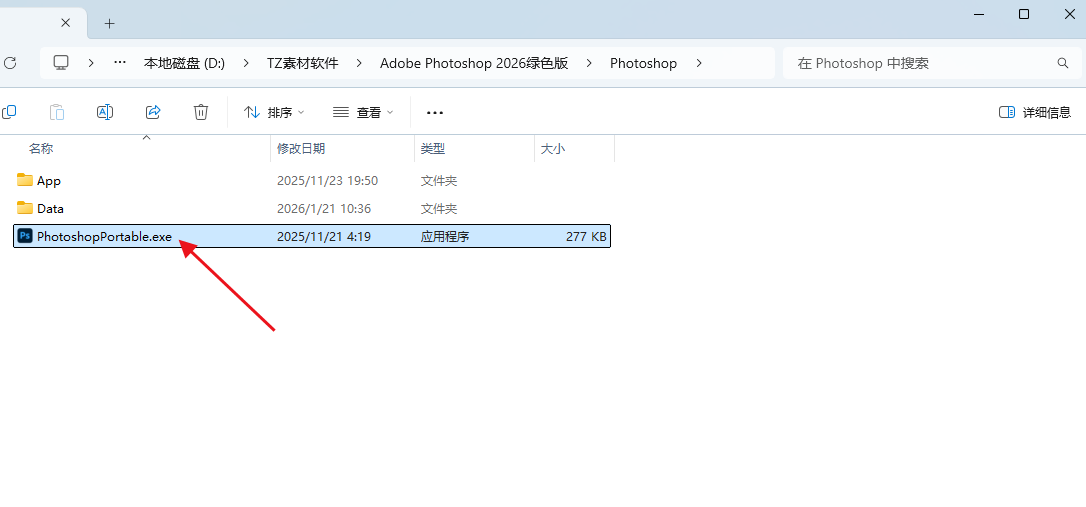Expand chevron after the This PC icon
Viewport: 1086px width, 507px height.
click(x=91, y=63)
